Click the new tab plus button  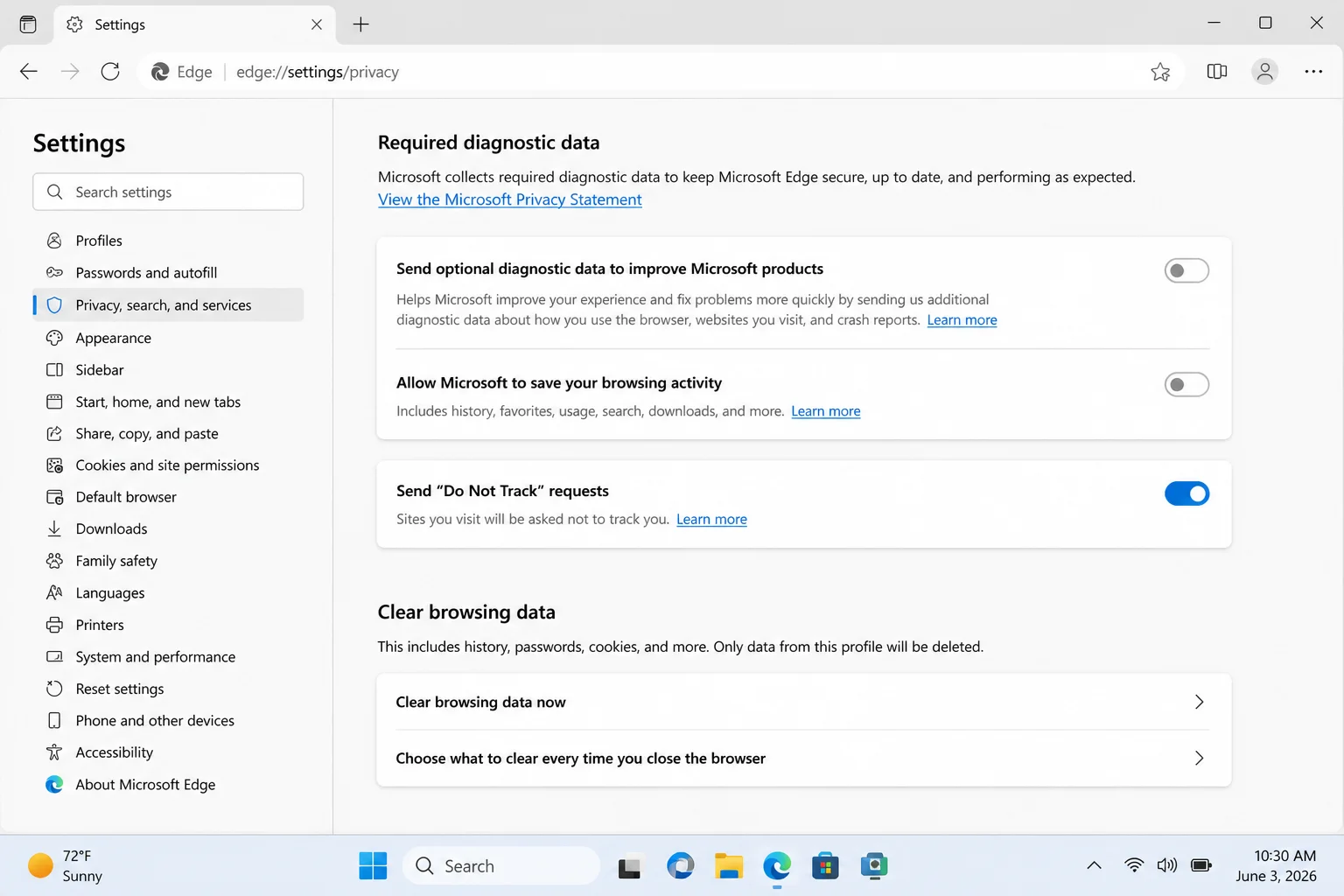[x=360, y=24]
